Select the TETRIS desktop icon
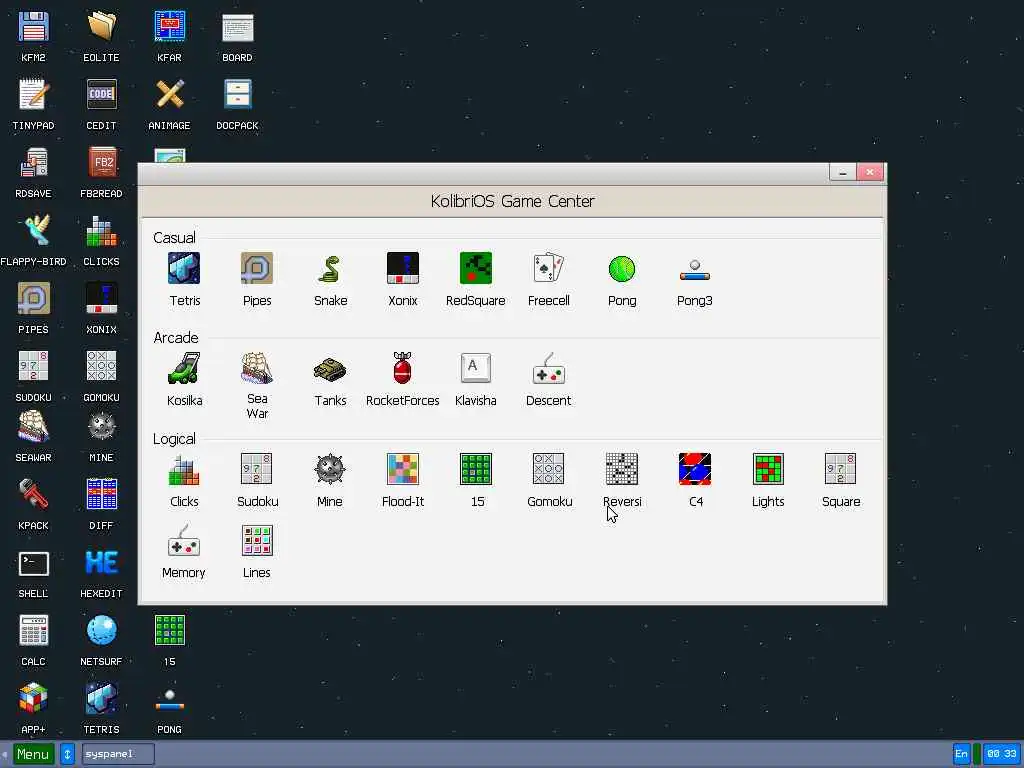This screenshot has height=768, width=1024. click(101, 699)
